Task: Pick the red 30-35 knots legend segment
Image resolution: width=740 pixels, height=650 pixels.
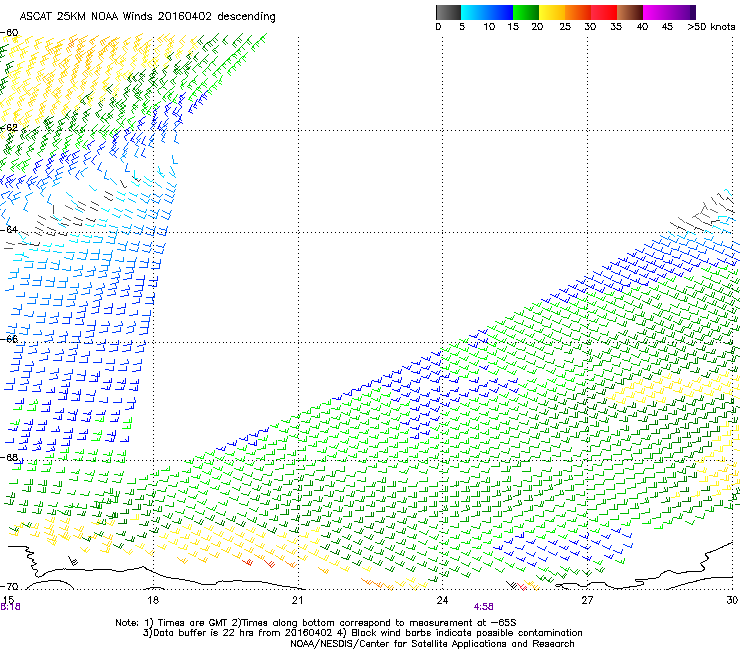Action: pos(604,12)
